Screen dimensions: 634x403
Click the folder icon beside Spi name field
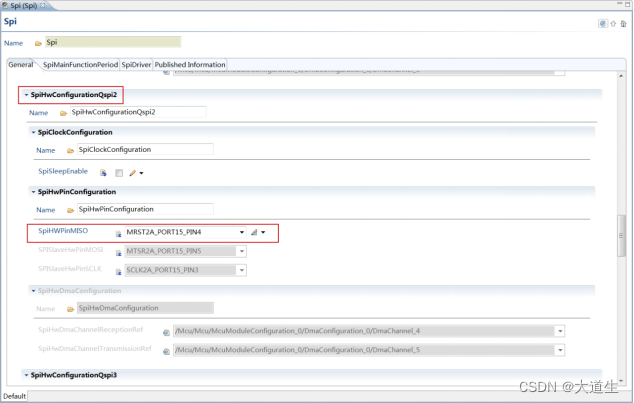click(x=38, y=43)
